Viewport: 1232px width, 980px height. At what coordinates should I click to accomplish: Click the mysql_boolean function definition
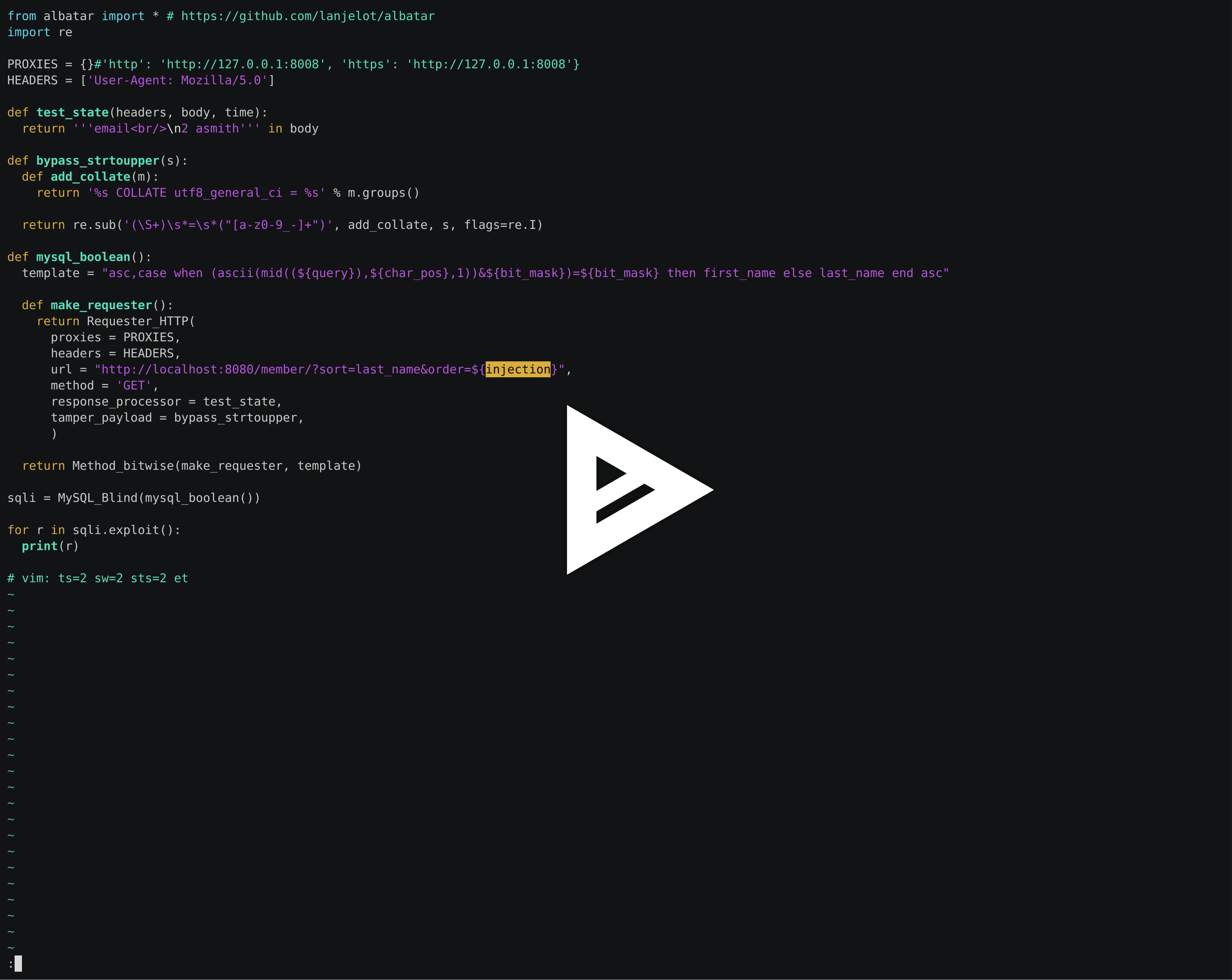(83, 257)
